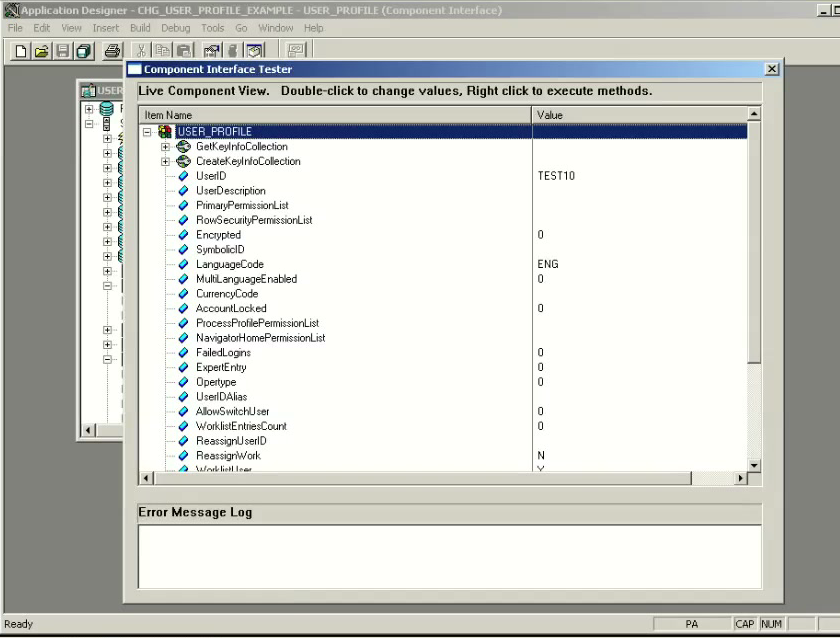
Task: Click the ReassignWork property icon
Action: (183, 455)
